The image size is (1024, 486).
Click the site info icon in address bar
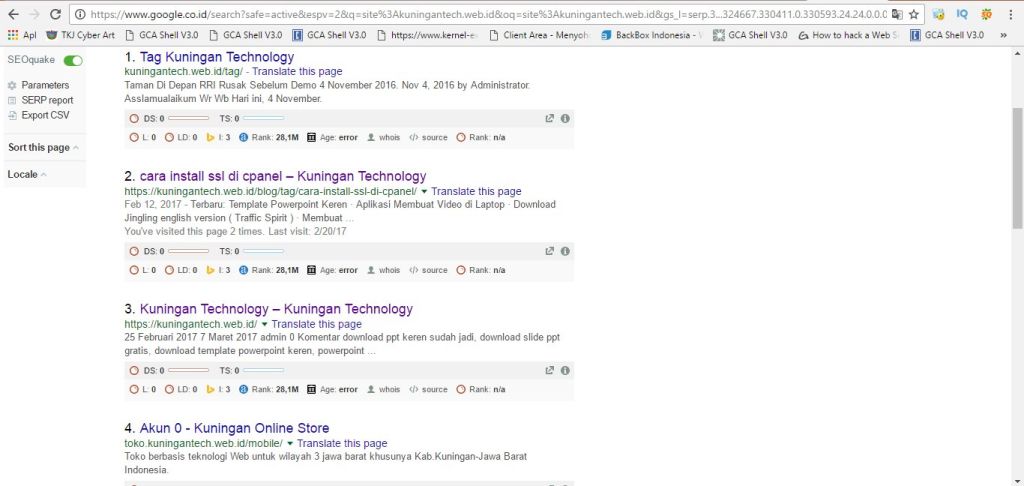(x=80, y=14)
